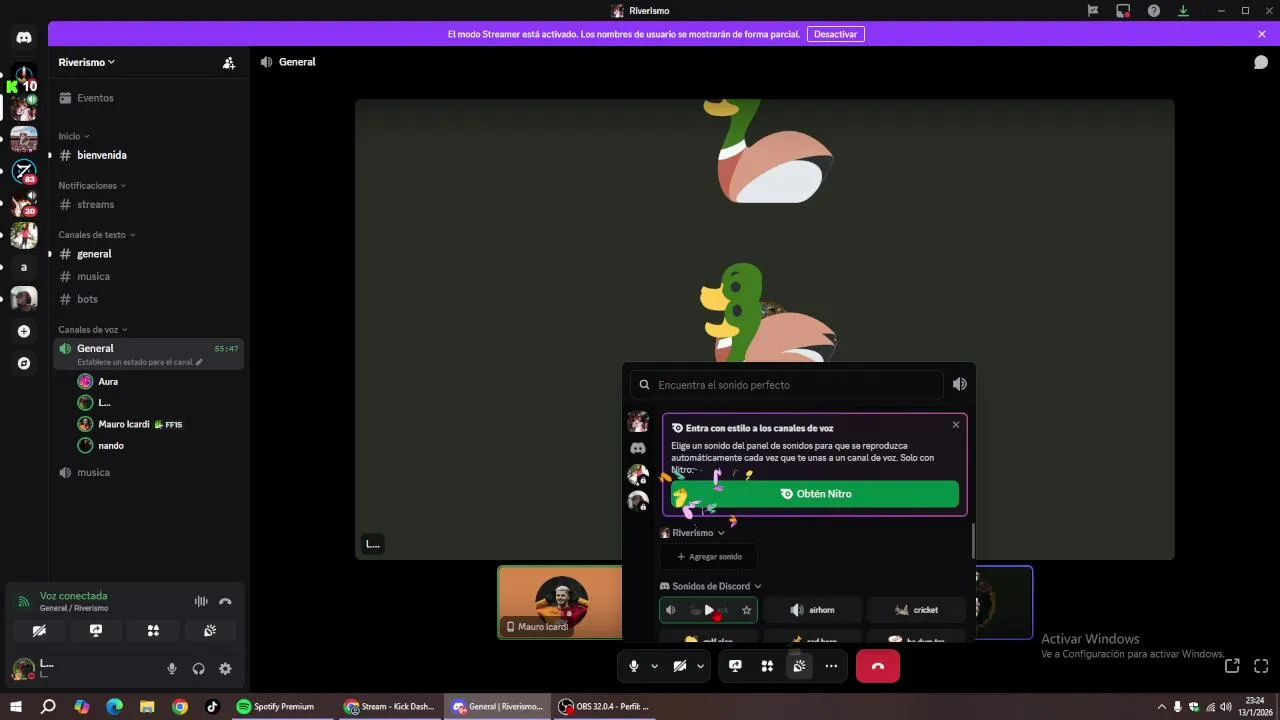Collapse the Inicio category
Viewport: 1280px width, 720px height.
74,136
